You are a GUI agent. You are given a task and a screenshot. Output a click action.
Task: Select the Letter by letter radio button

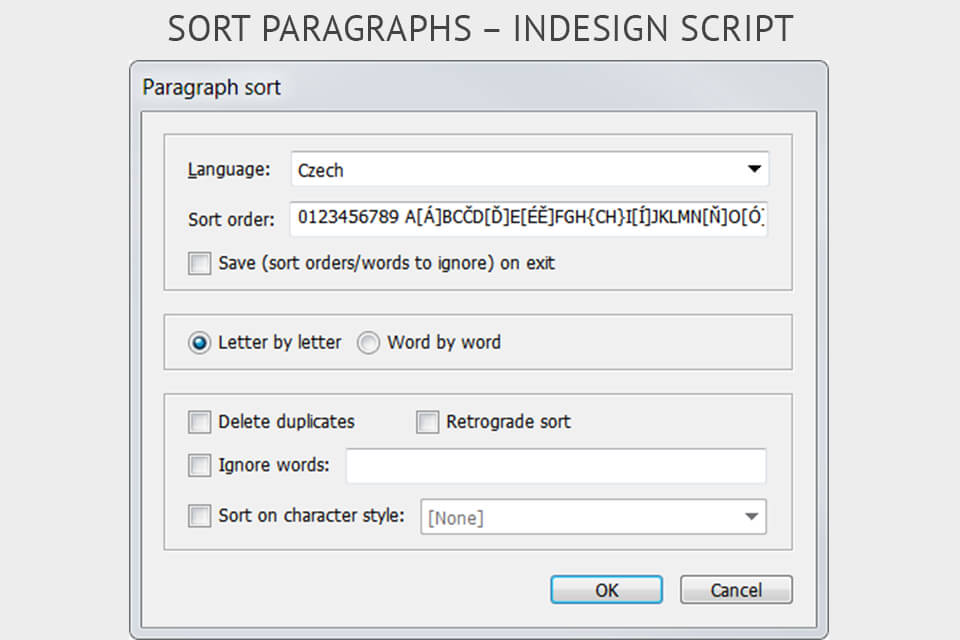point(199,342)
